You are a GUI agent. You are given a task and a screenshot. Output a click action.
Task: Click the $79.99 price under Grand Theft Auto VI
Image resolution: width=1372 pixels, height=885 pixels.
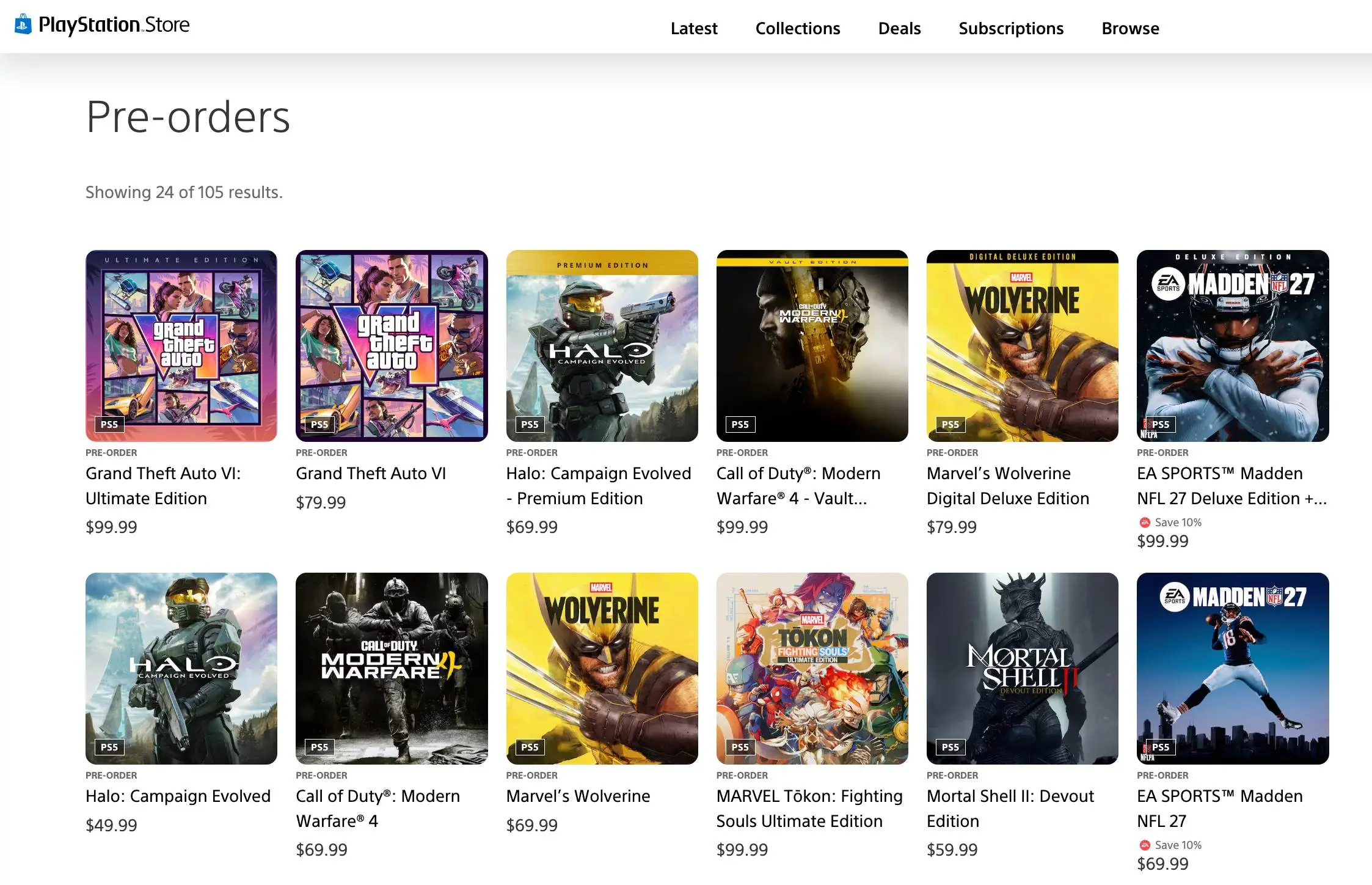(321, 502)
